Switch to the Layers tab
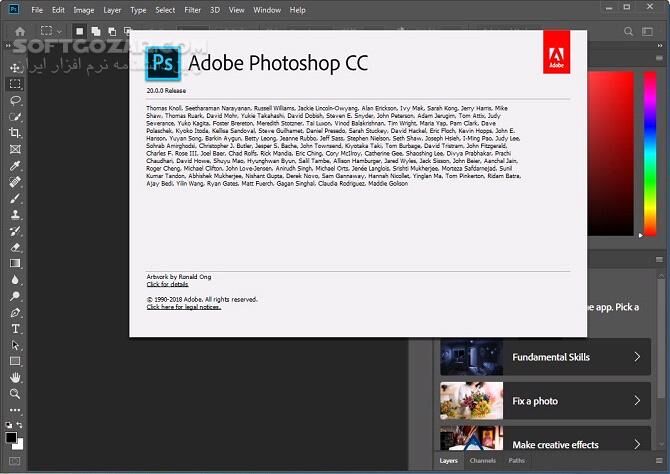670x474 pixels. 448,461
